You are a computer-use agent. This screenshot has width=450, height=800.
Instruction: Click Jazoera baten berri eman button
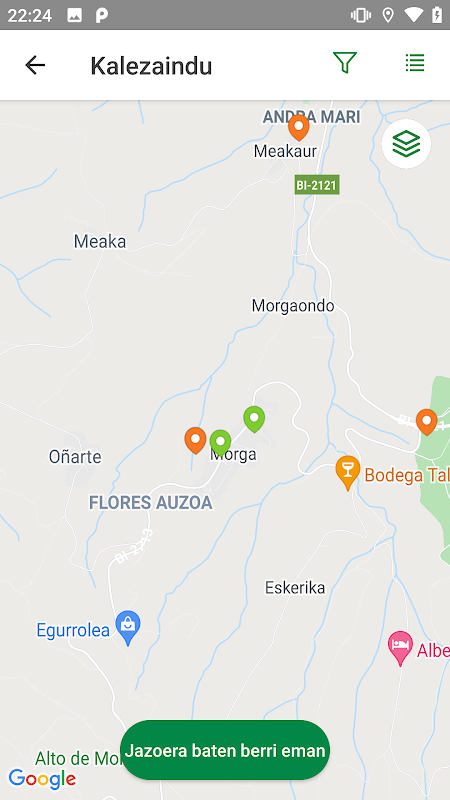pyautogui.click(x=225, y=750)
